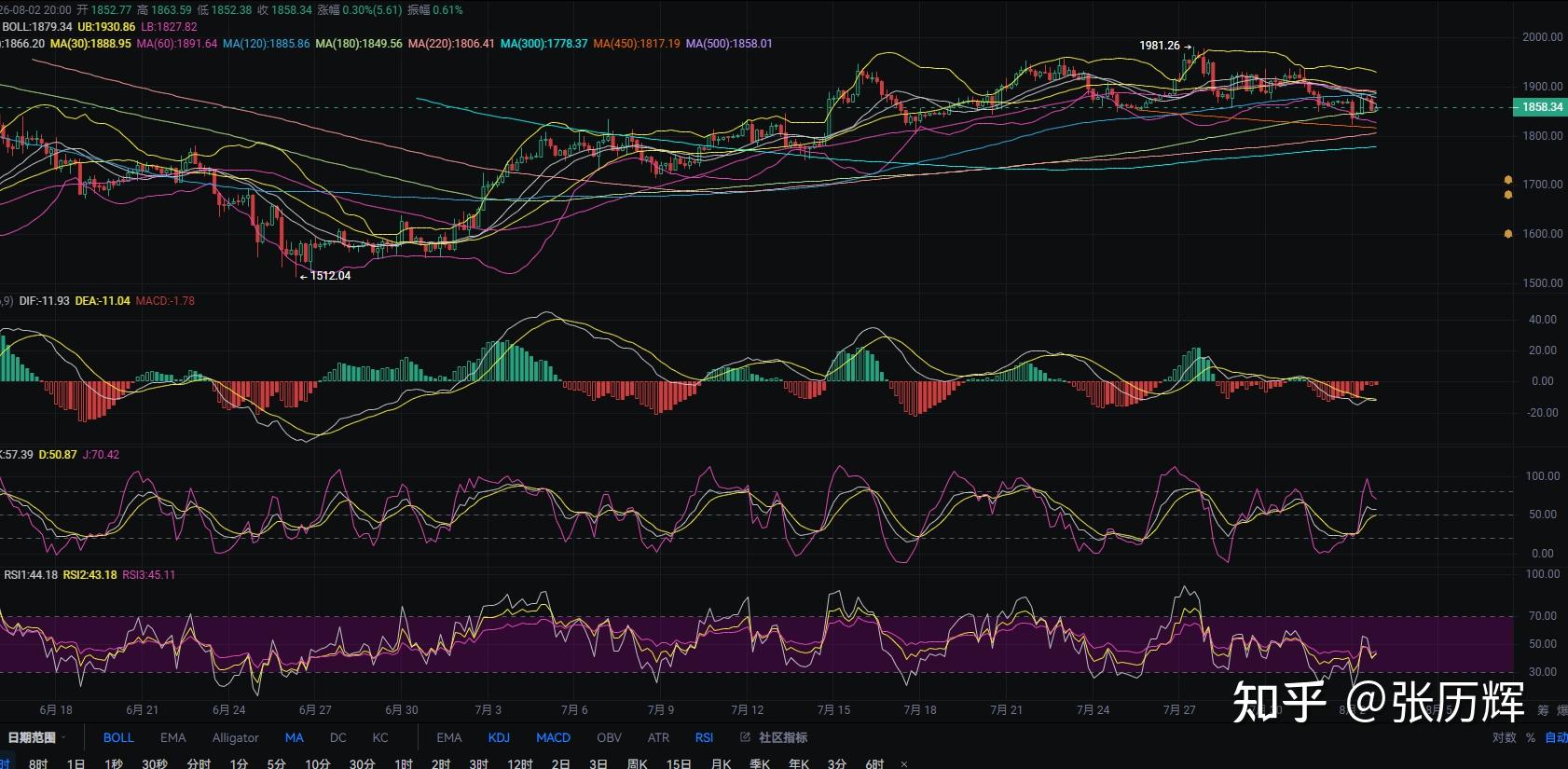Switch to the 30分 timeframe
The height and width of the screenshot is (769, 1568).
coord(362,763)
